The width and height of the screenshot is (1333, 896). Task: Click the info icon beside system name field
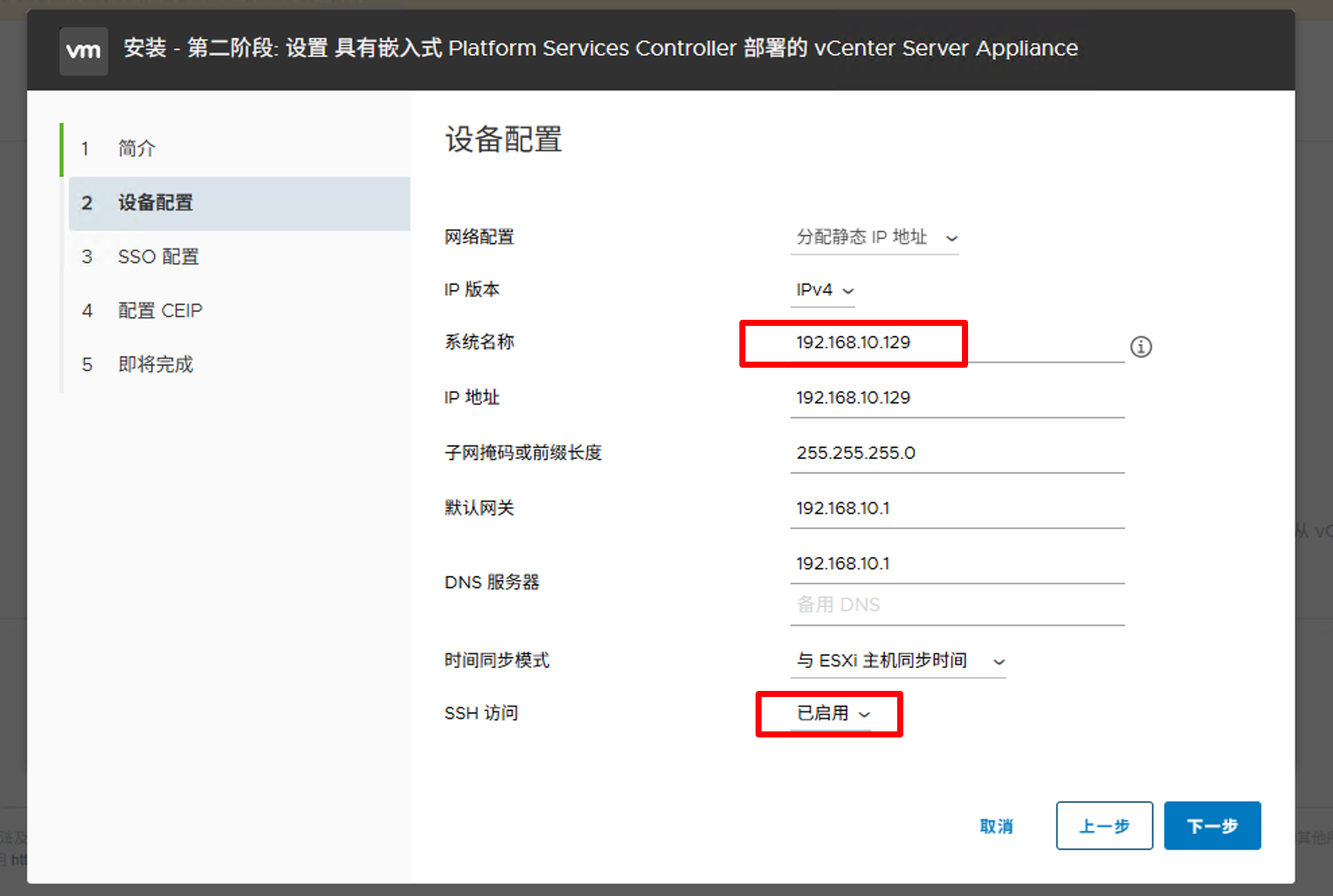point(1141,347)
